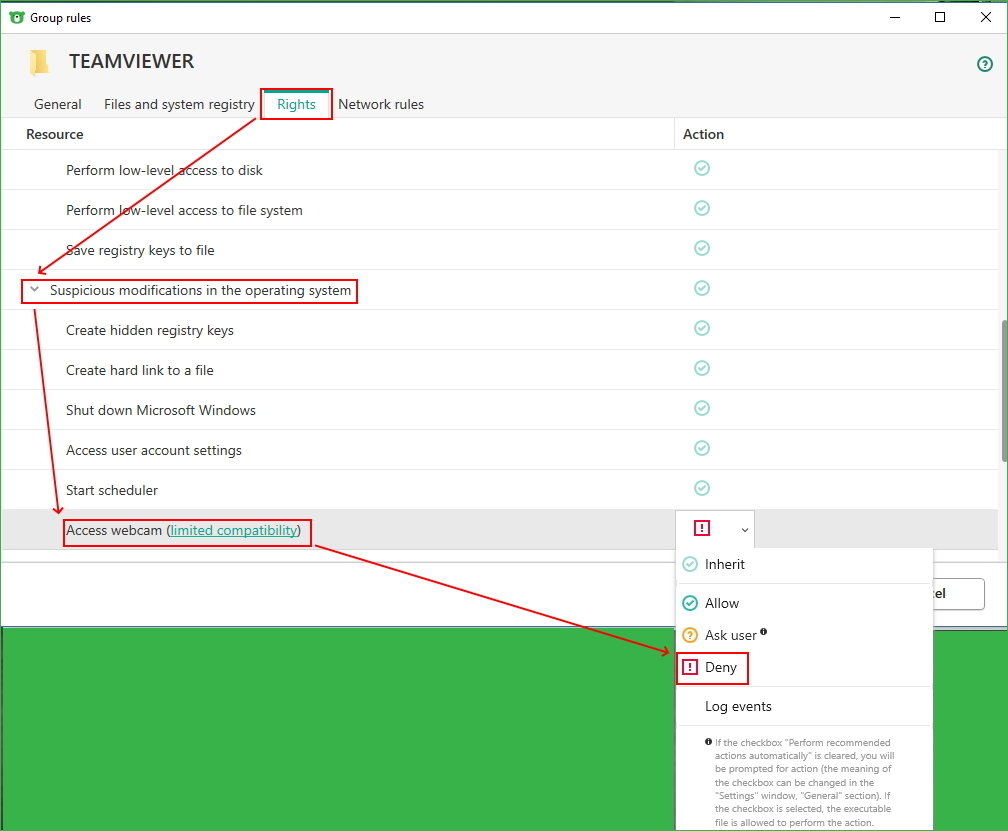Click action icon for low-level access to disk
Viewport: 1008px width, 831px height.
coord(701,168)
